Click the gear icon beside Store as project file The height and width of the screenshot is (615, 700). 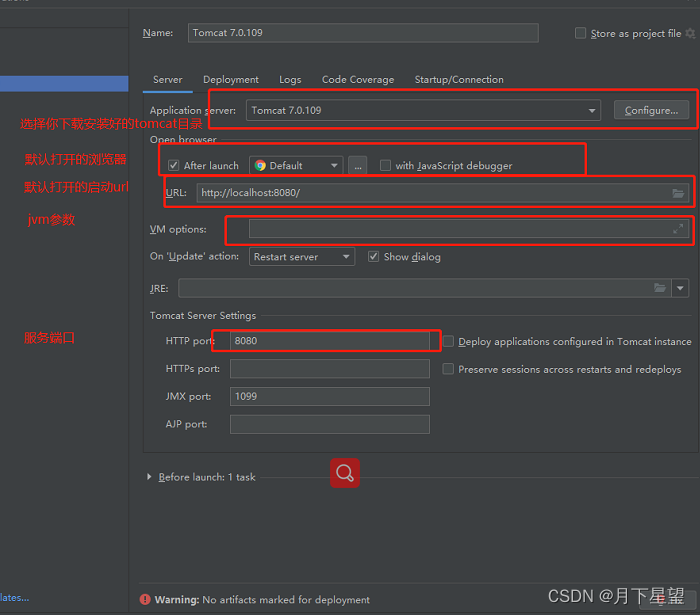point(690,33)
